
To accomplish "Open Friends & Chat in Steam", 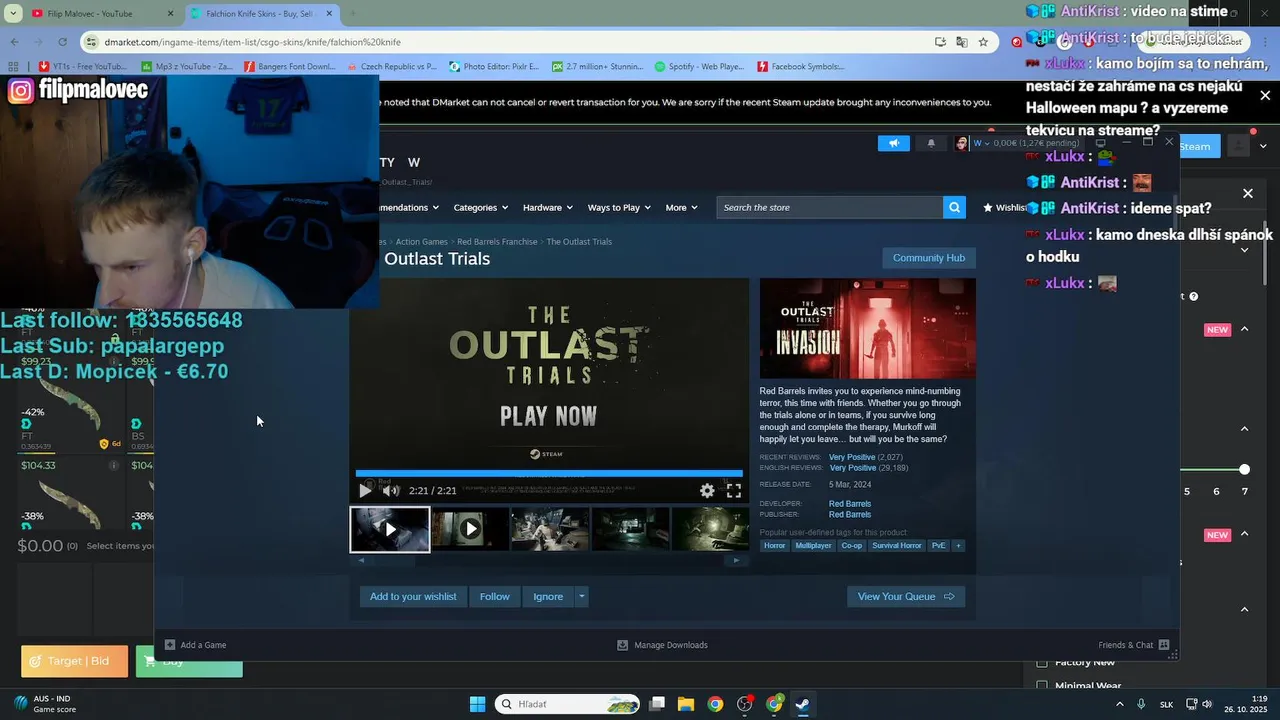I will coord(1134,645).
